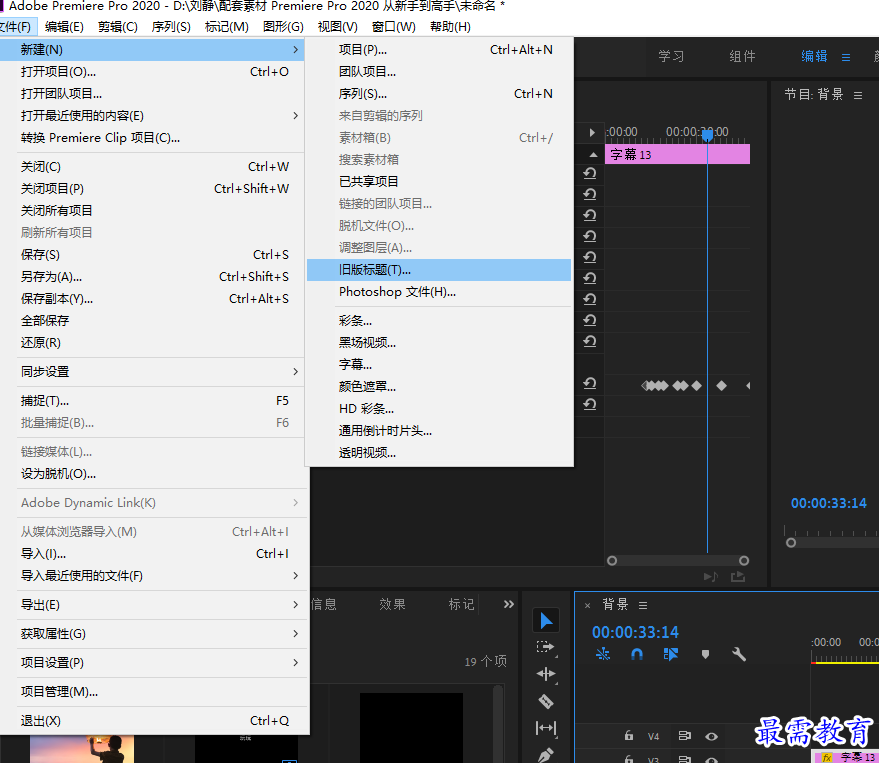The width and height of the screenshot is (879, 763).
Task: Reset parameter on the keyframed row
Action: pos(590,383)
